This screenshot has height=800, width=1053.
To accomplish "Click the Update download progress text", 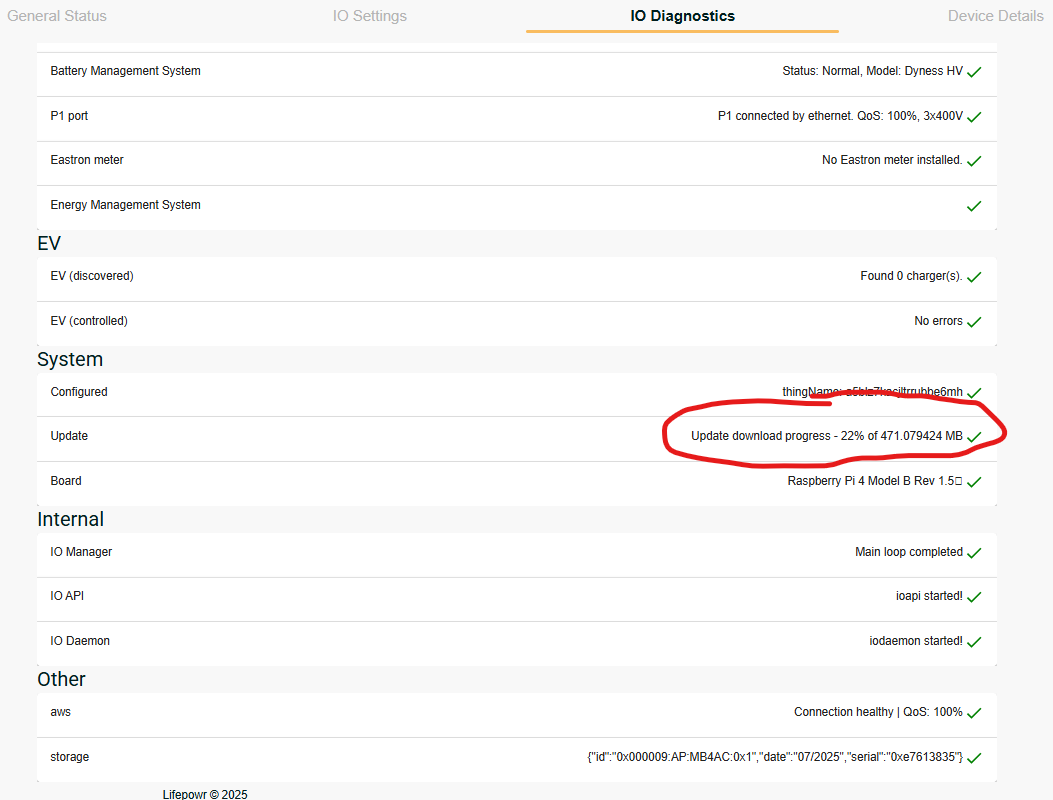I will [826, 436].
